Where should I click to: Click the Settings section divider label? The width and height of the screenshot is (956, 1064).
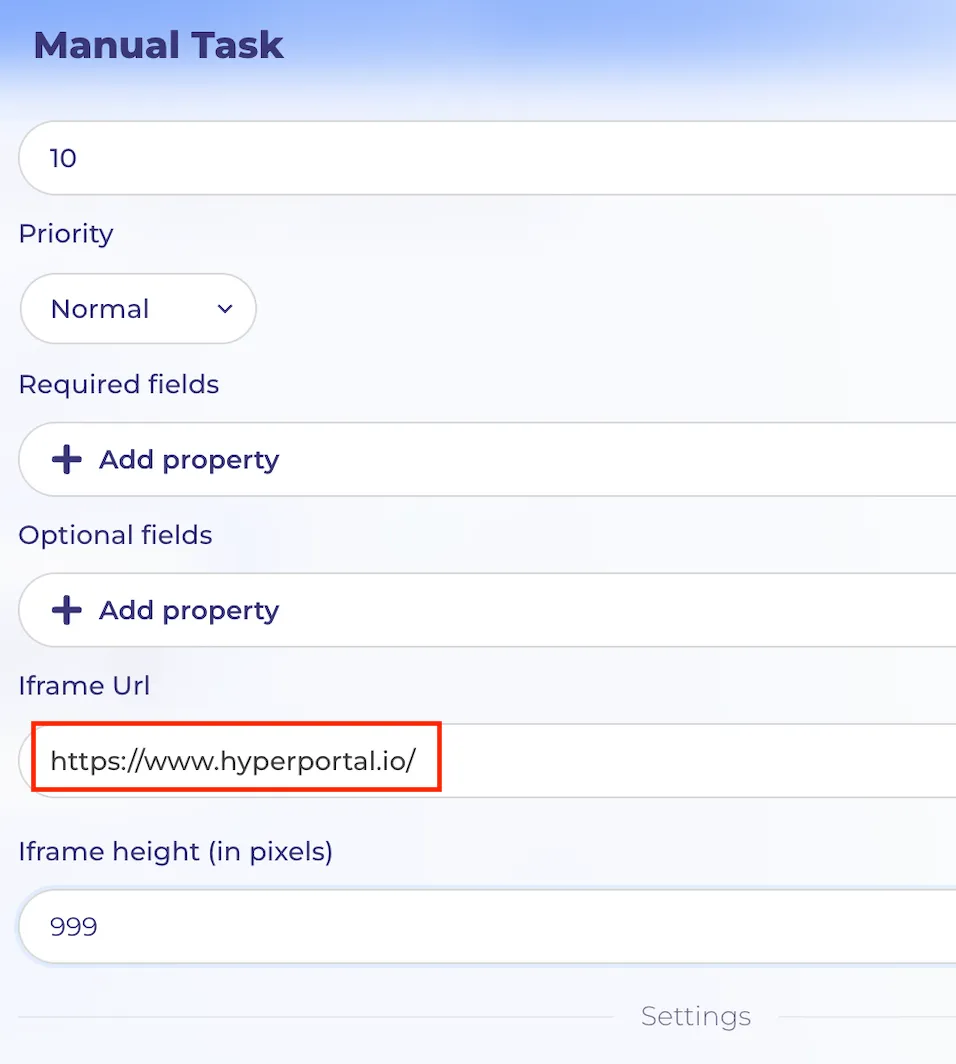pos(695,1016)
